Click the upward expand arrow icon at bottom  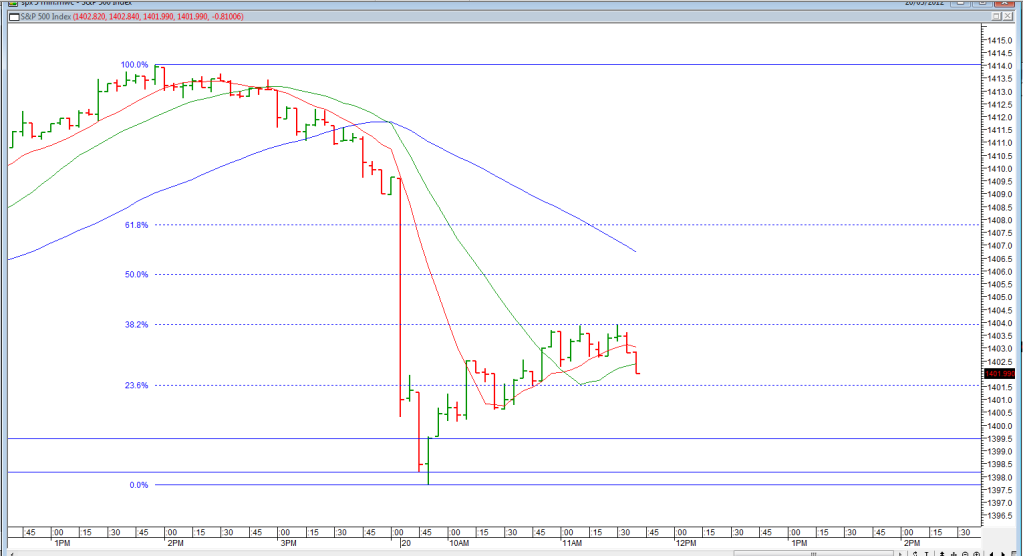(942, 553)
